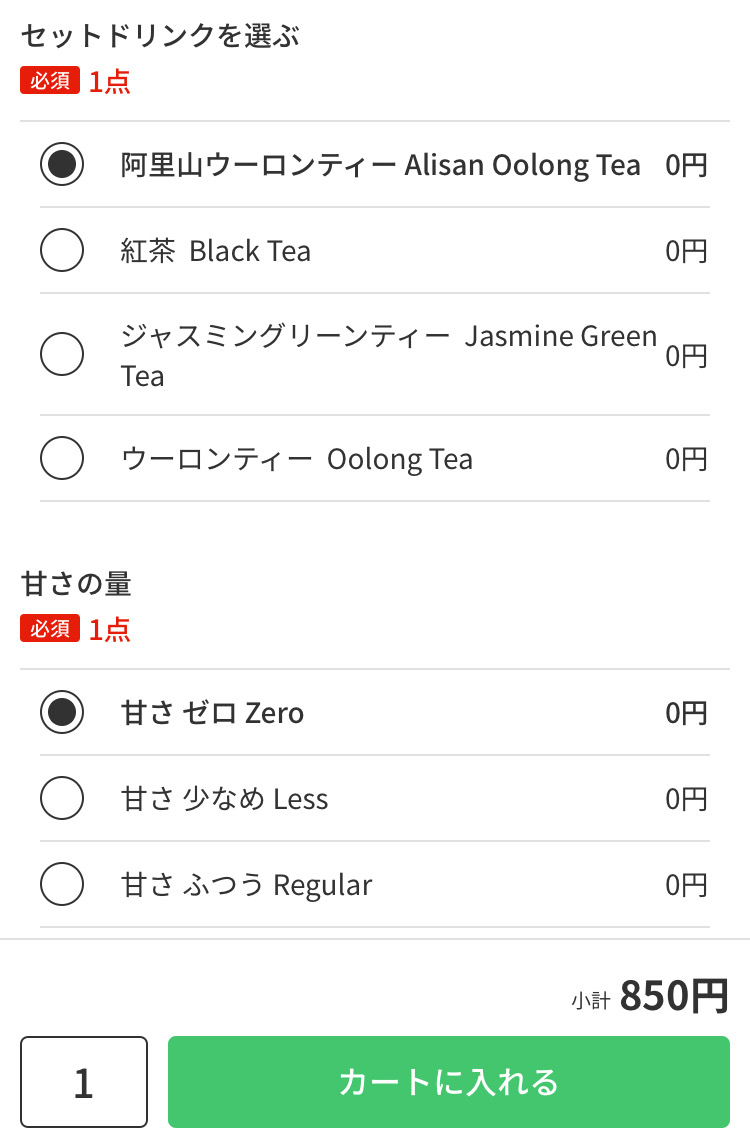The width and height of the screenshot is (750, 1132).
Task: Click the 甘さの量 section heading
Action: point(76,584)
